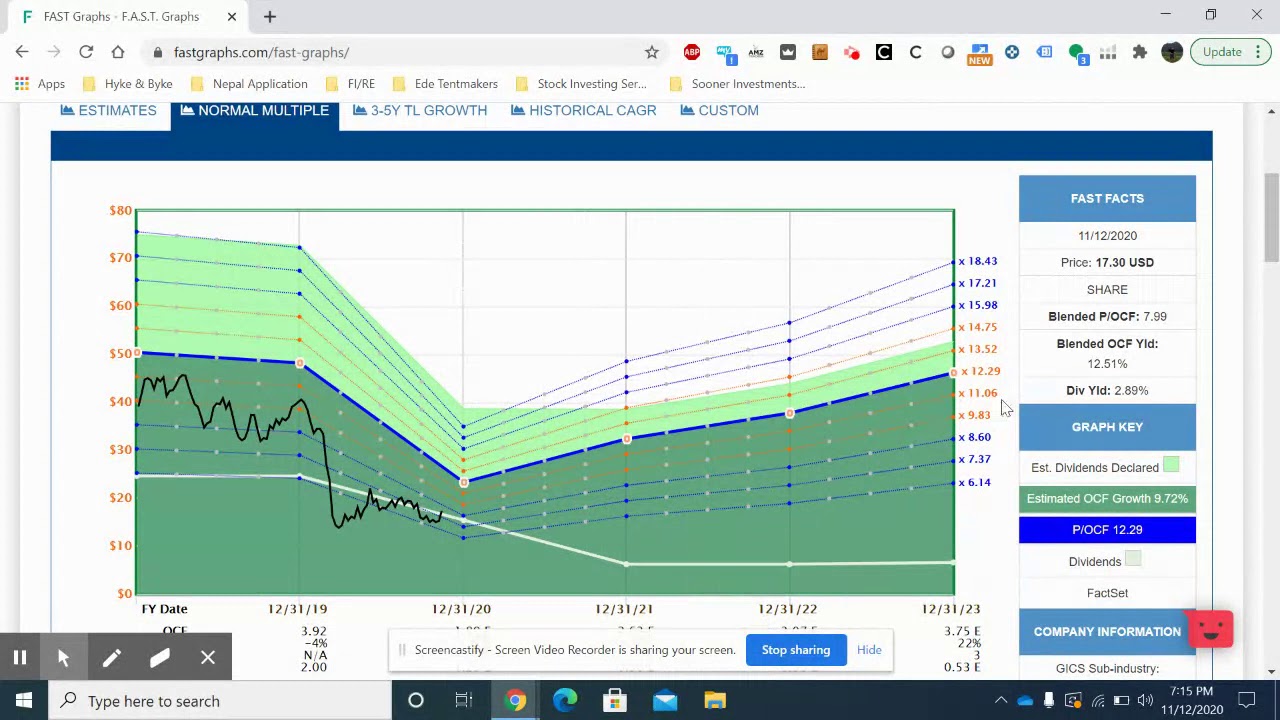This screenshot has width=1280, height=720.
Task: Select the Screencastify mouse pointer tool
Action: [x=63, y=658]
